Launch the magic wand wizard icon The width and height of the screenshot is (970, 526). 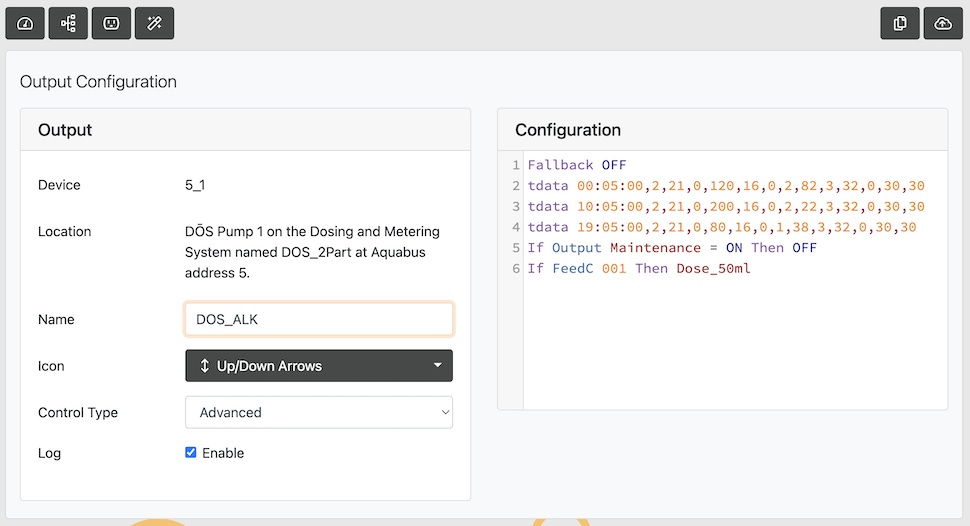154,23
